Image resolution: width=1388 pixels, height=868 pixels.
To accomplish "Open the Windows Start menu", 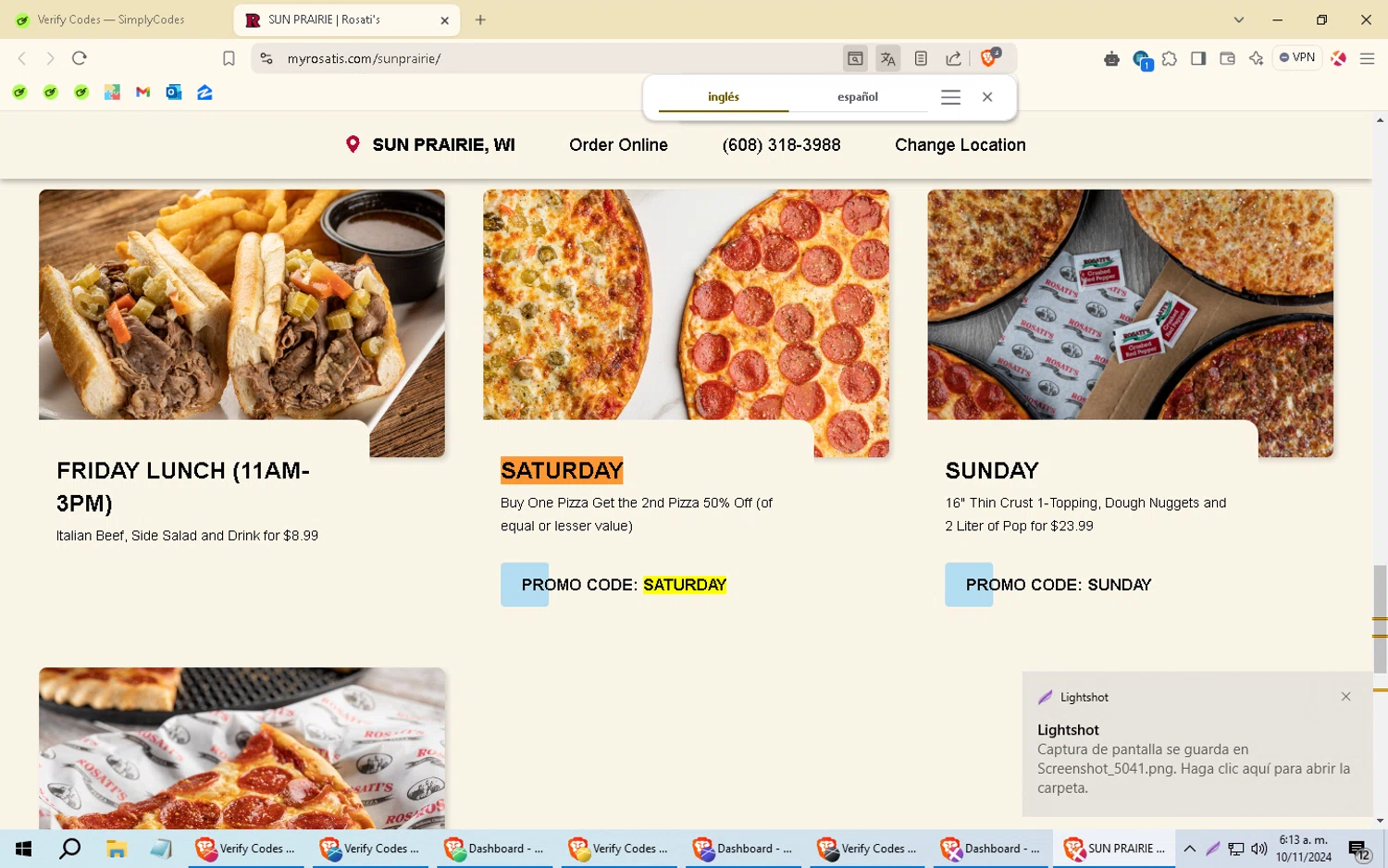I will click(24, 849).
